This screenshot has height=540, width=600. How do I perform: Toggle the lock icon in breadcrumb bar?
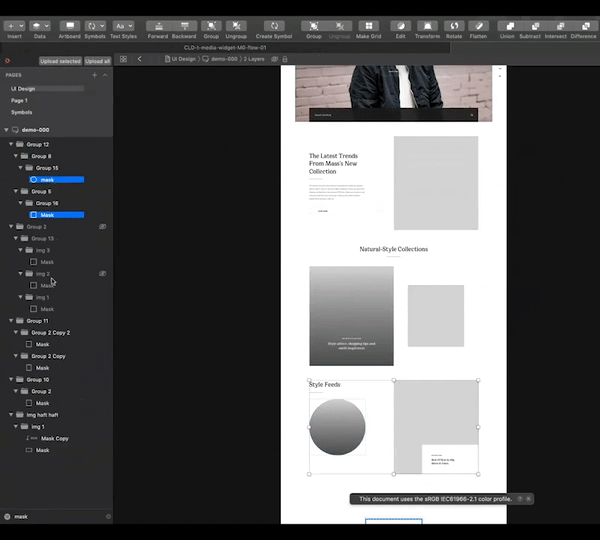tap(285, 59)
